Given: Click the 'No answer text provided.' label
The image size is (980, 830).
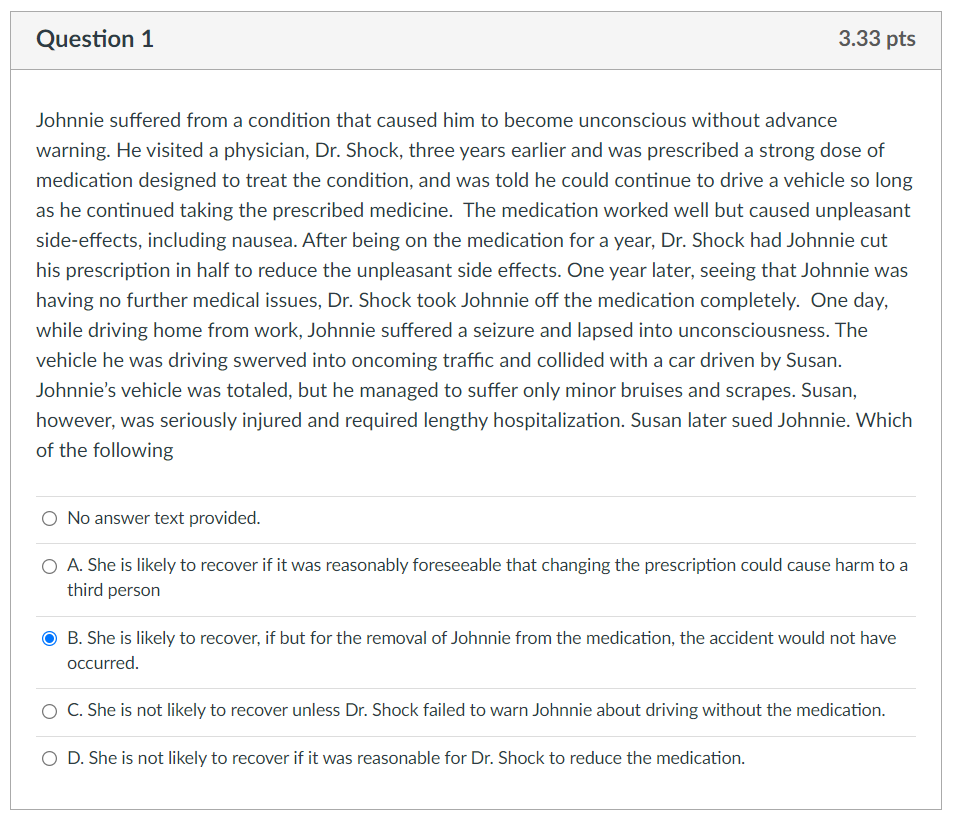Looking at the screenshot, I should [x=163, y=518].
